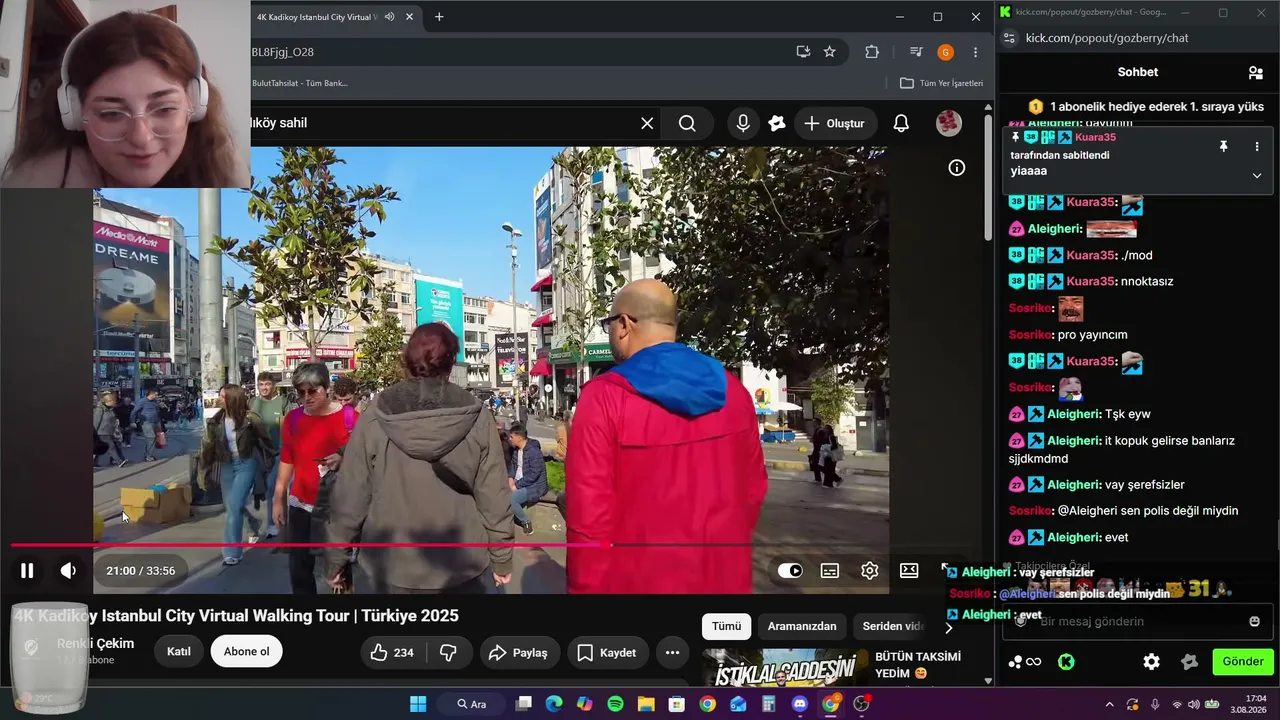Like the video with 234 likes
This screenshot has width=1280, height=720.
tap(392, 653)
